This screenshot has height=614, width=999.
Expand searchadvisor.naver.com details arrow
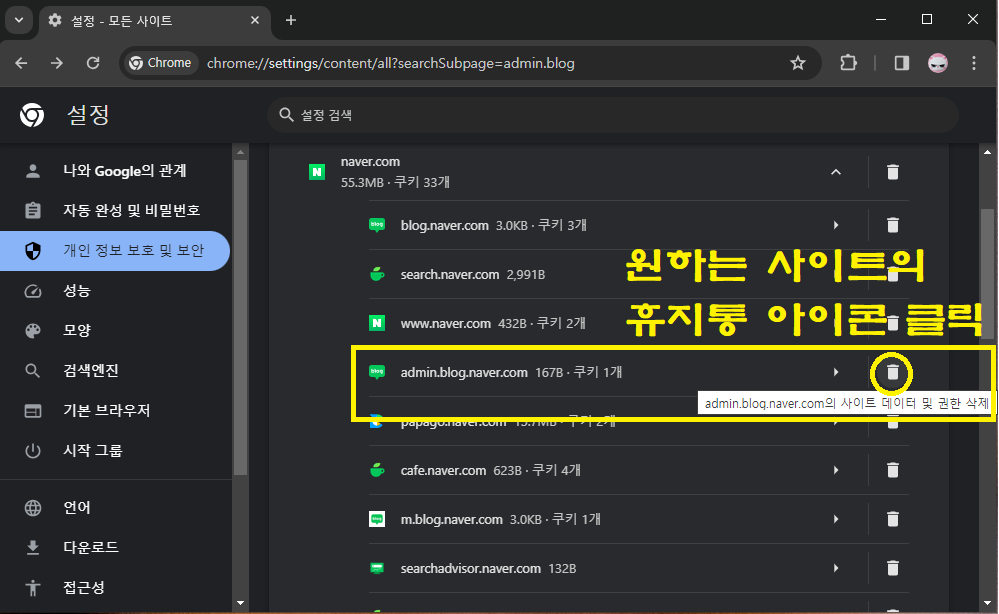pos(836,568)
